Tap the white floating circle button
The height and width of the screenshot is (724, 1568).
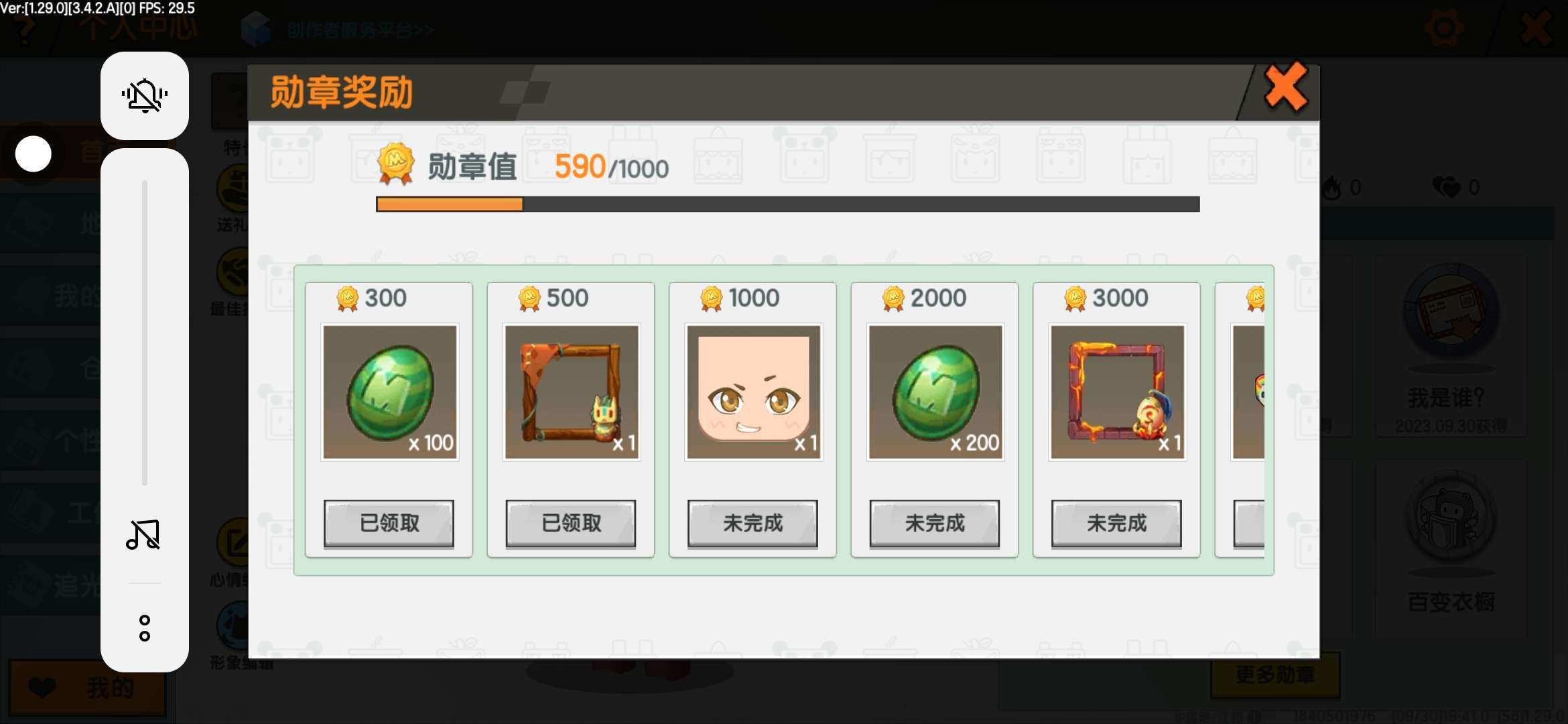pos(33,154)
